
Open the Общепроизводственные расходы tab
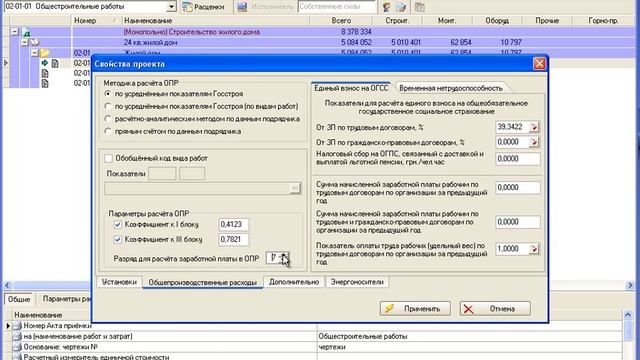click(x=202, y=282)
